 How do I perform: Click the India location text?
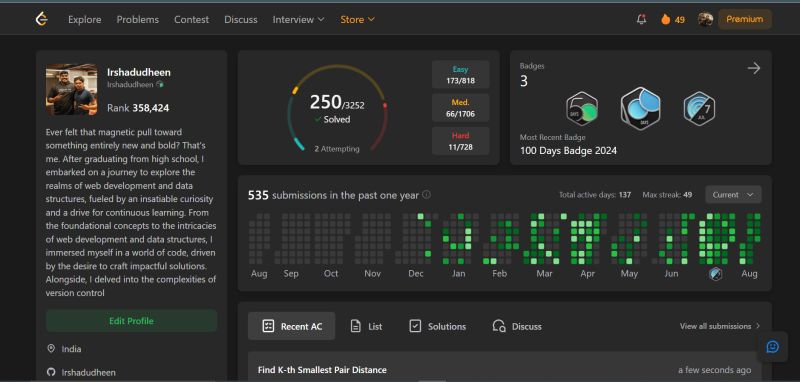pyautogui.click(x=71, y=349)
